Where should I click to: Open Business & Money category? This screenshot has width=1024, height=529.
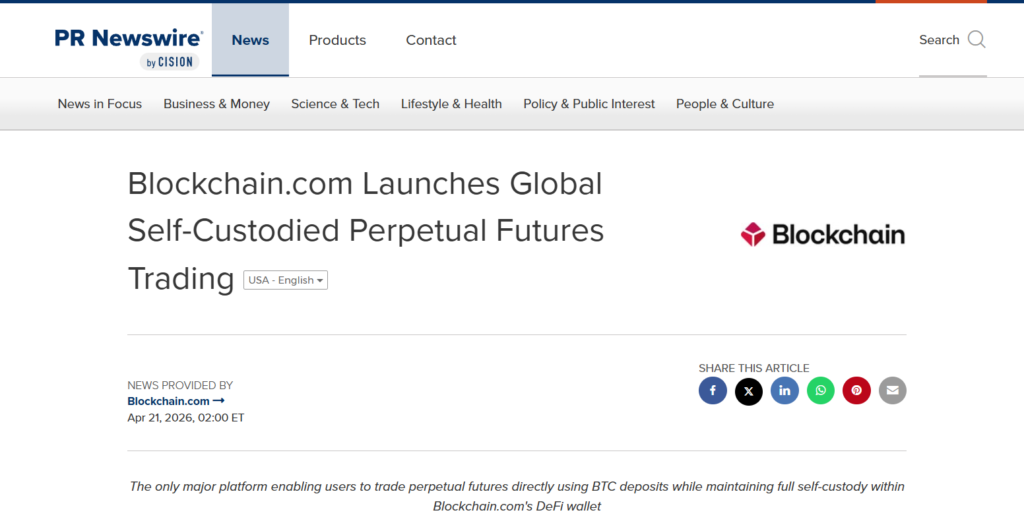pyautogui.click(x=216, y=104)
